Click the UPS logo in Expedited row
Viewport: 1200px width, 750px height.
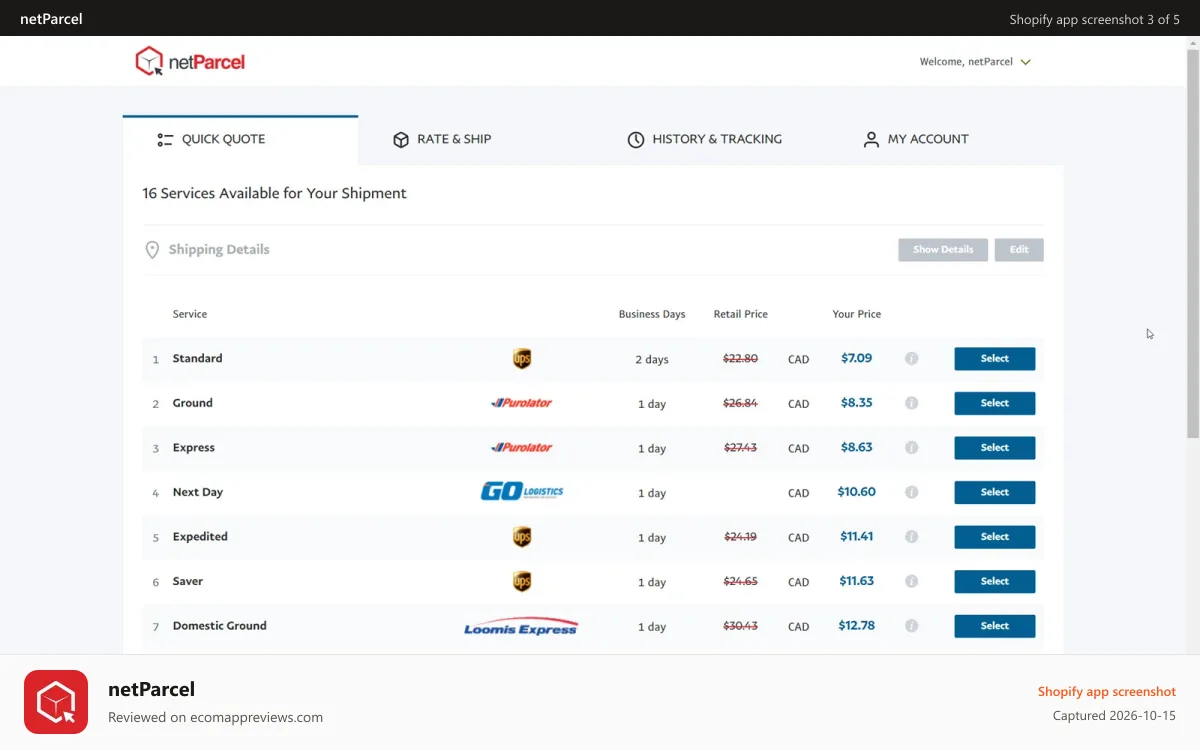click(522, 537)
